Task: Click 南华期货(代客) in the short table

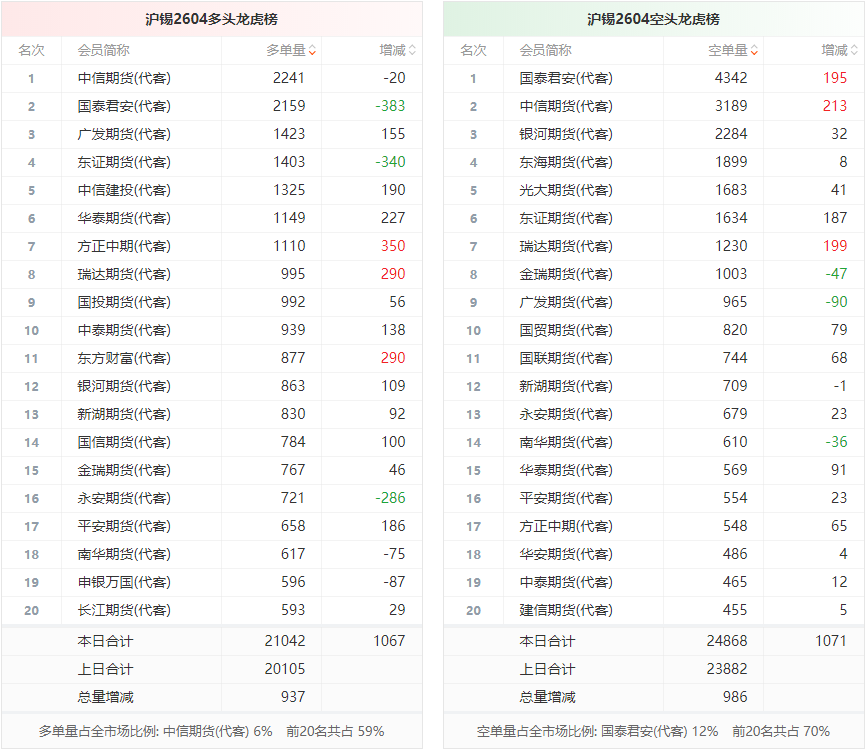Action: 566,442
